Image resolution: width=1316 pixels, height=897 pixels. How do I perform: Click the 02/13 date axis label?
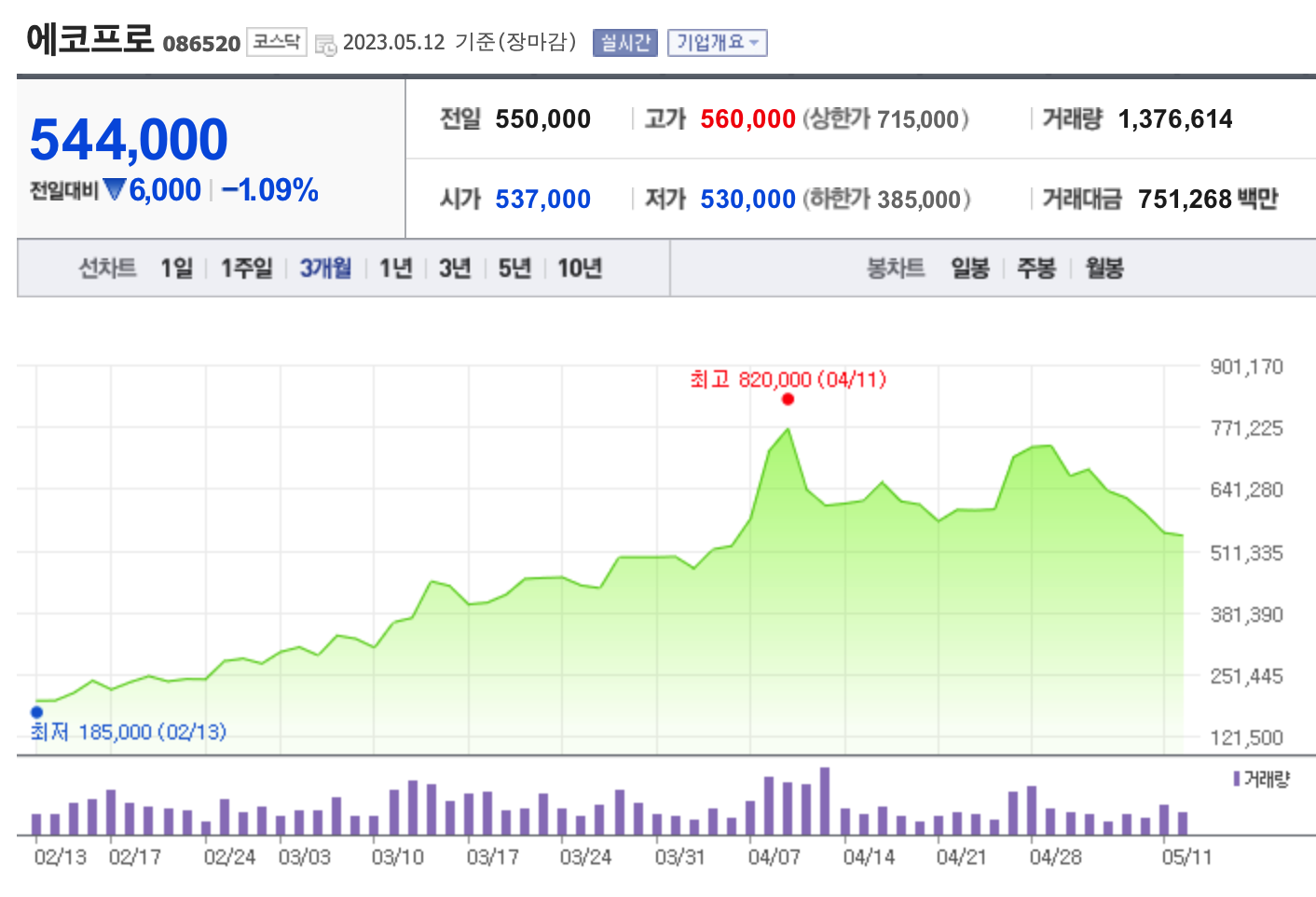60,857
